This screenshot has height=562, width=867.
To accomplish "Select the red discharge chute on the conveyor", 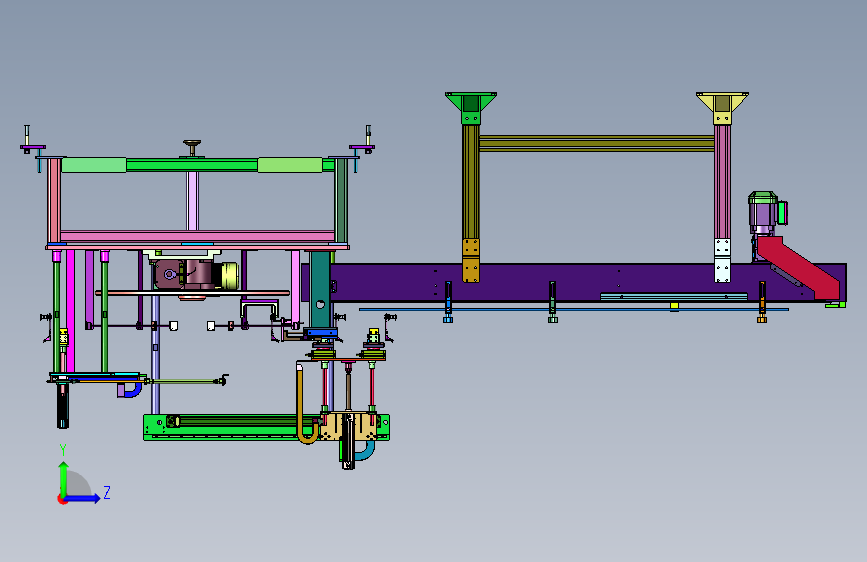I will pyautogui.click(x=798, y=267).
